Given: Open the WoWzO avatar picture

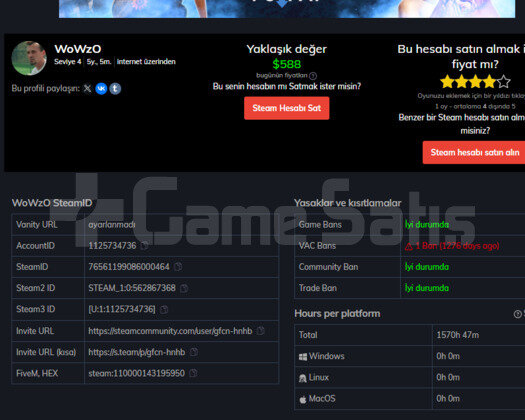Looking at the screenshot, I should coord(29,58).
